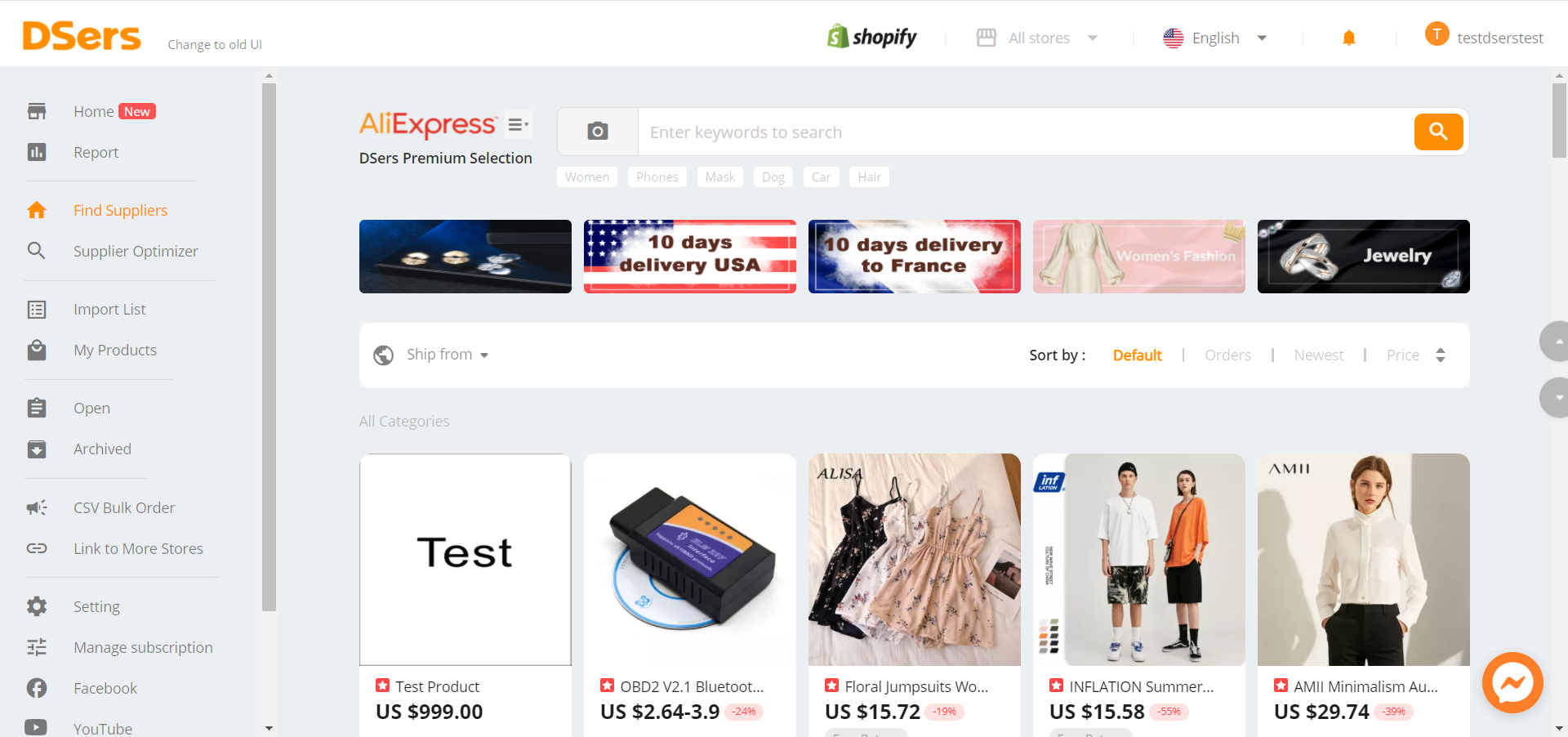The image size is (1568, 737).
Task: Click the Report chart icon in sidebar
Action: click(37, 152)
